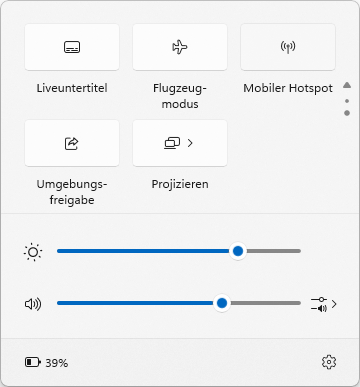Open Umgebungsfreigabe nearby sharing tile

coord(72,143)
